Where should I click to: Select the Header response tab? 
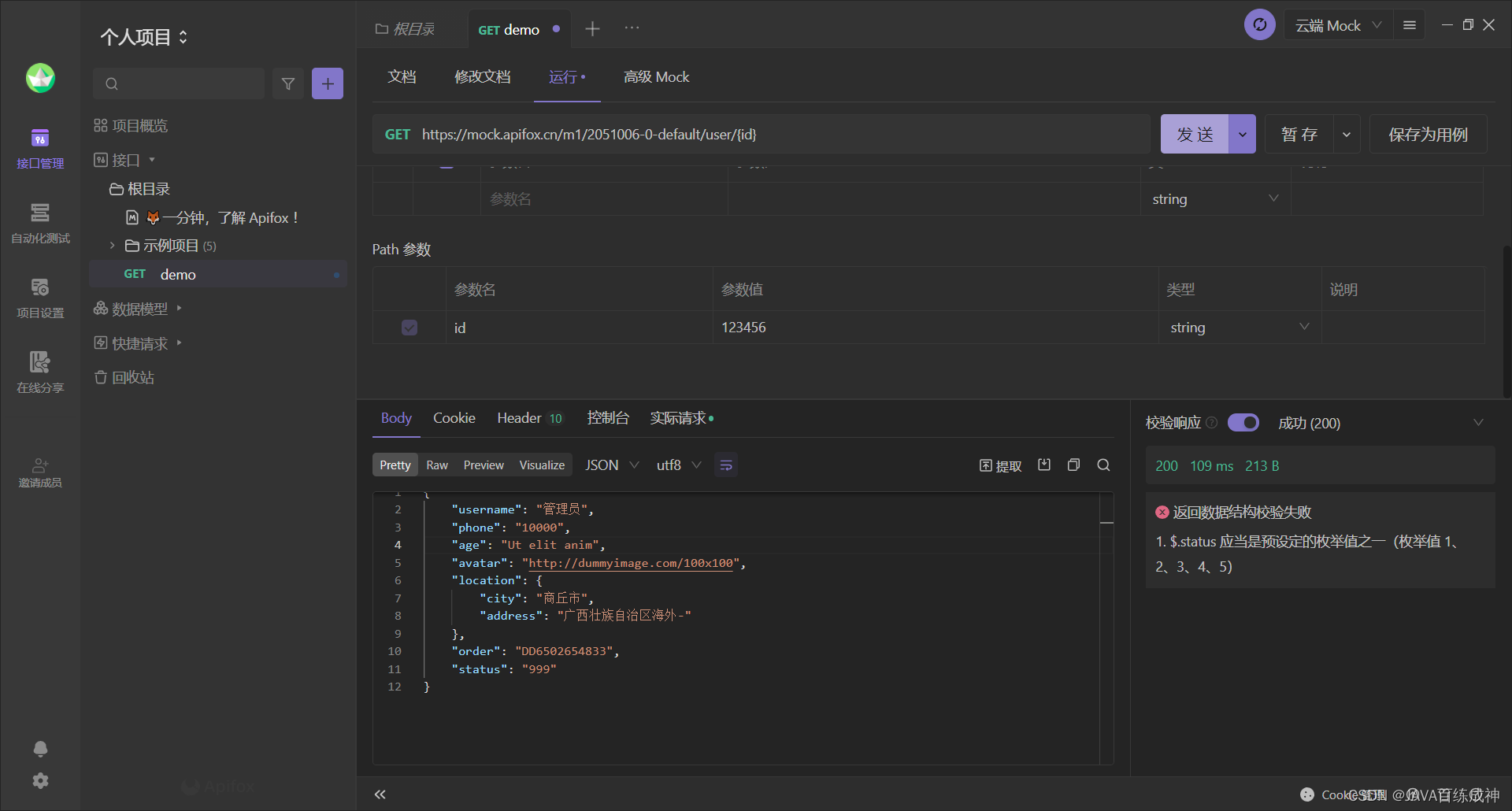click(x=529, y=418)
